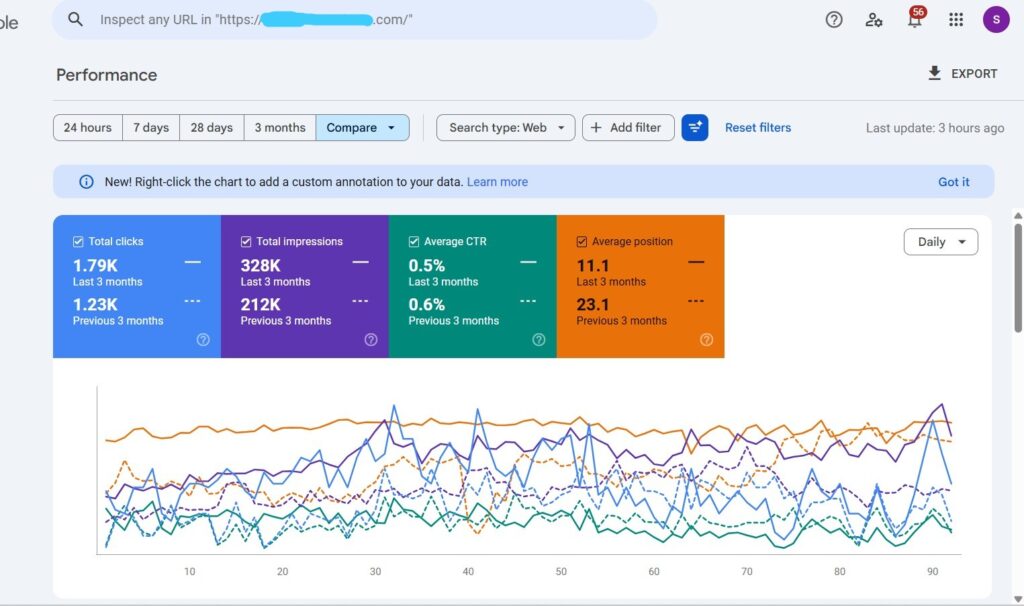Open the Search type: Web dropdown

pos(506,128)
